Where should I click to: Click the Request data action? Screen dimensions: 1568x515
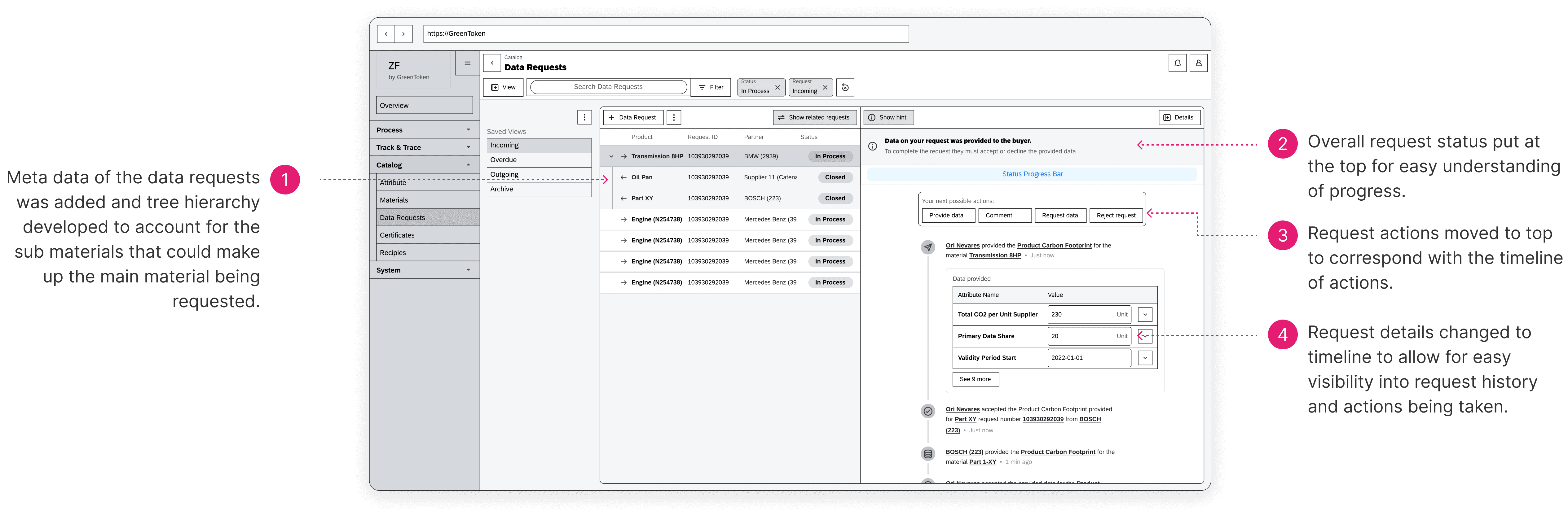pos(1061,215)
